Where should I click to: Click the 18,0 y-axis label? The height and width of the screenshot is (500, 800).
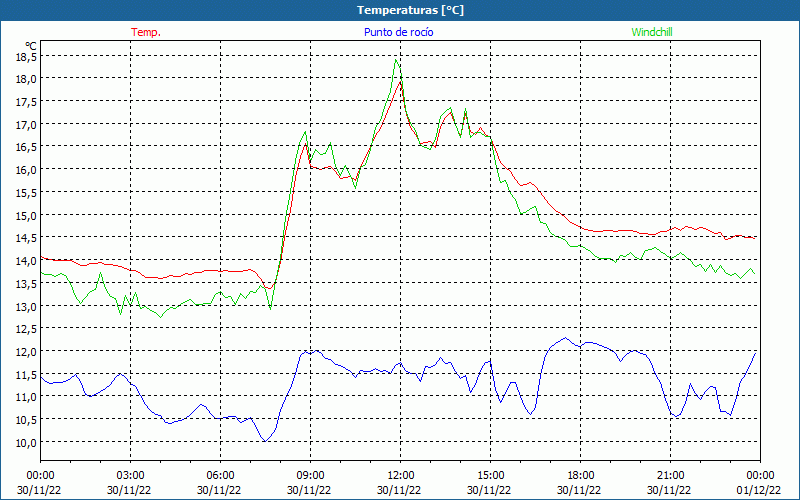pos(26,79)
